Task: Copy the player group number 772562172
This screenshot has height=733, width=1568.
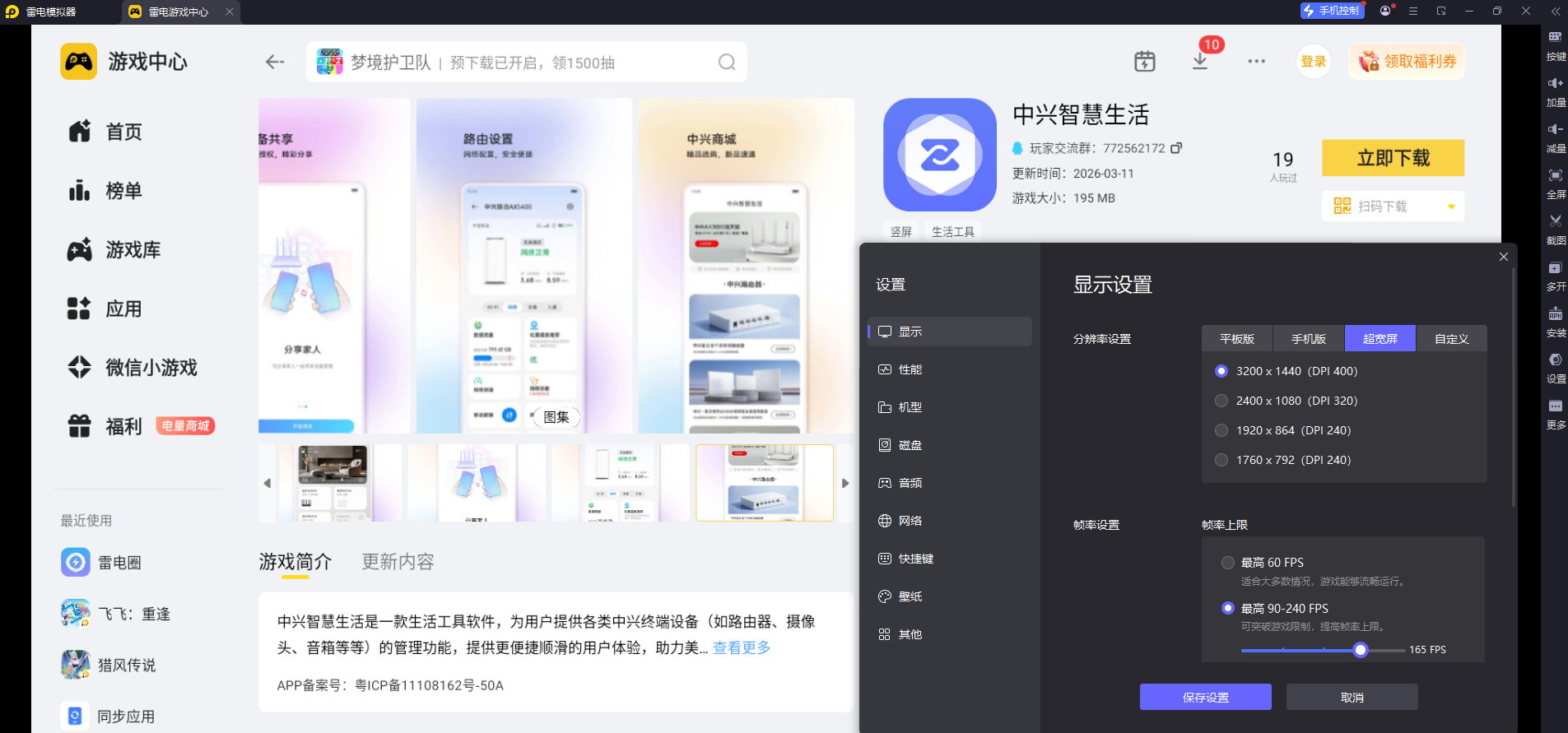Action: click(x=1176, y=148)
